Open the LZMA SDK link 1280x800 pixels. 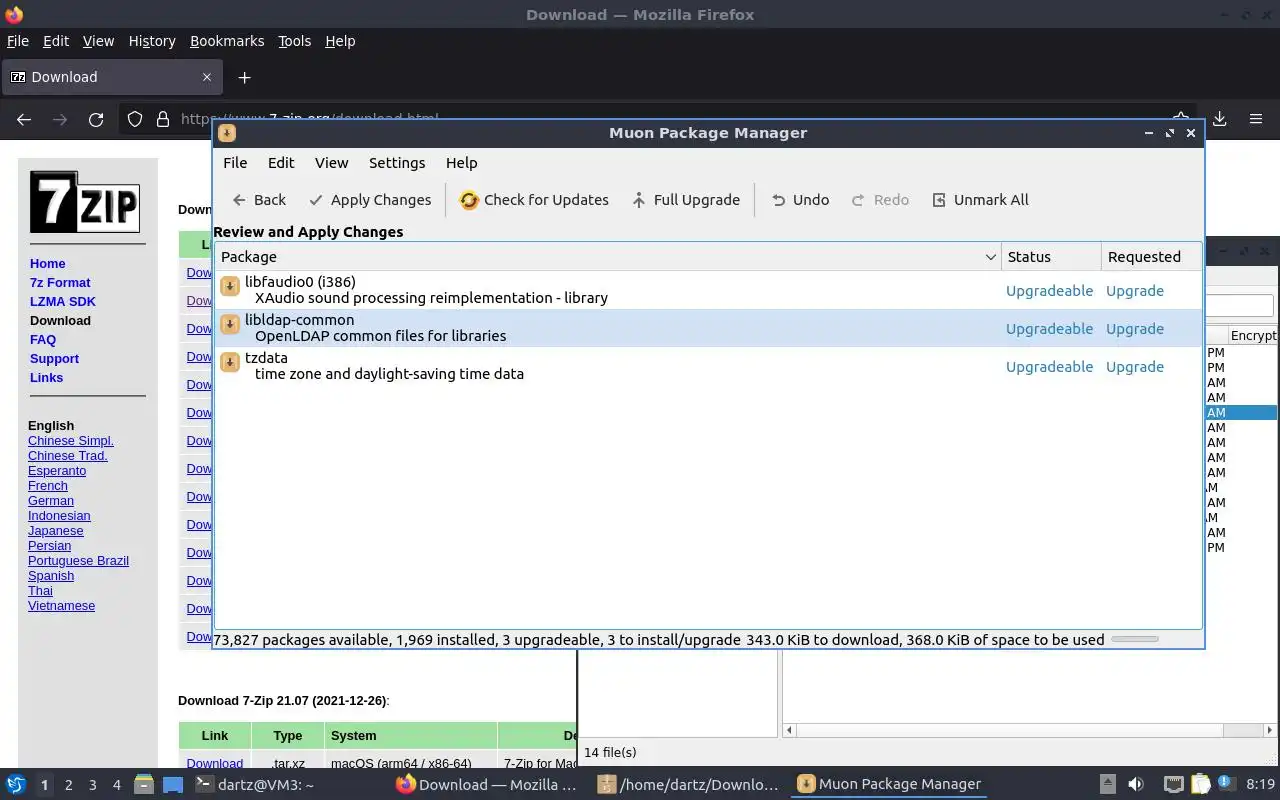[63, 302]
